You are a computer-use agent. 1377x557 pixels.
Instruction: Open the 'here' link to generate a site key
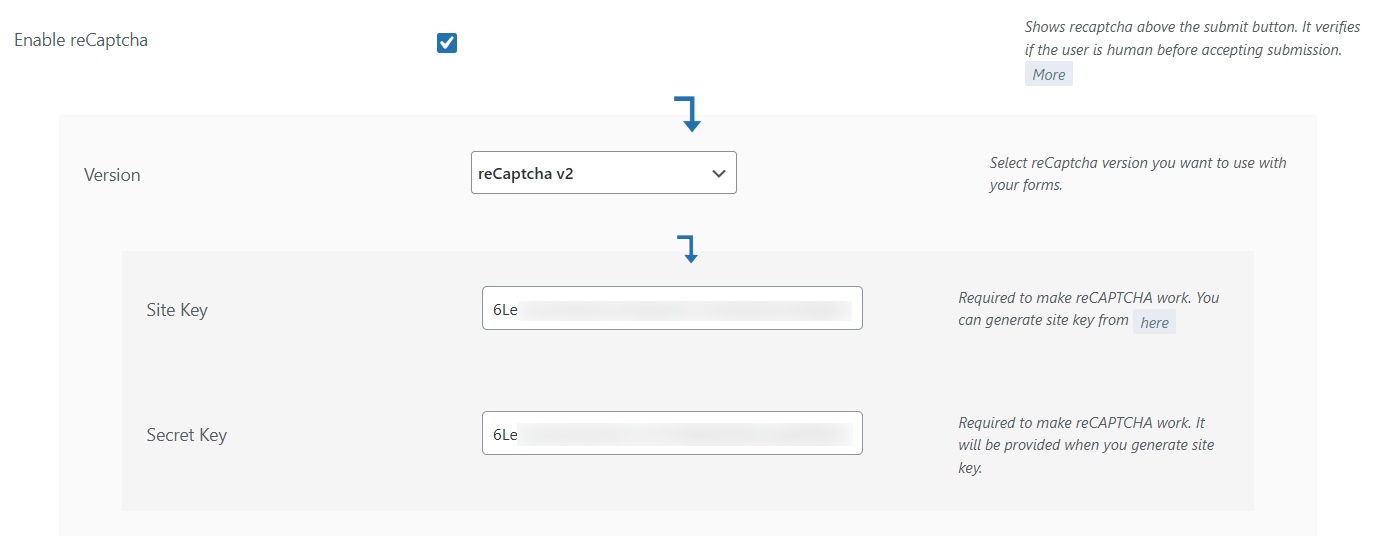1154,322
